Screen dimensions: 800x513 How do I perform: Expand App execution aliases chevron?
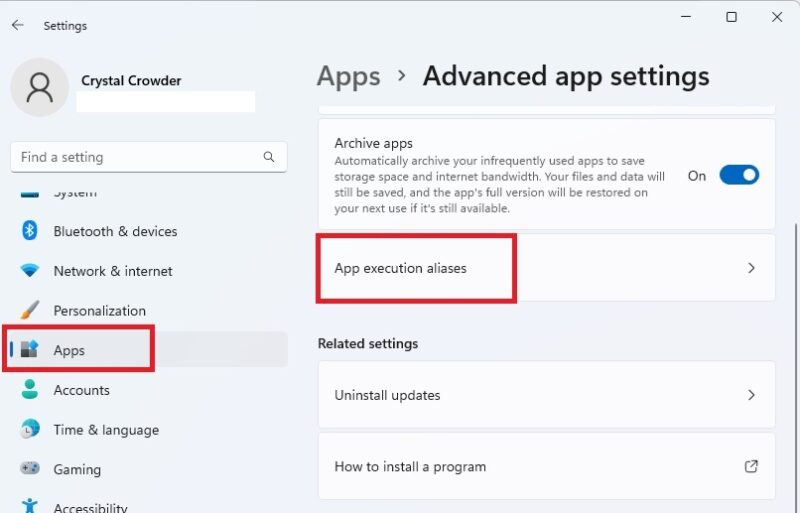pos(751,268)
